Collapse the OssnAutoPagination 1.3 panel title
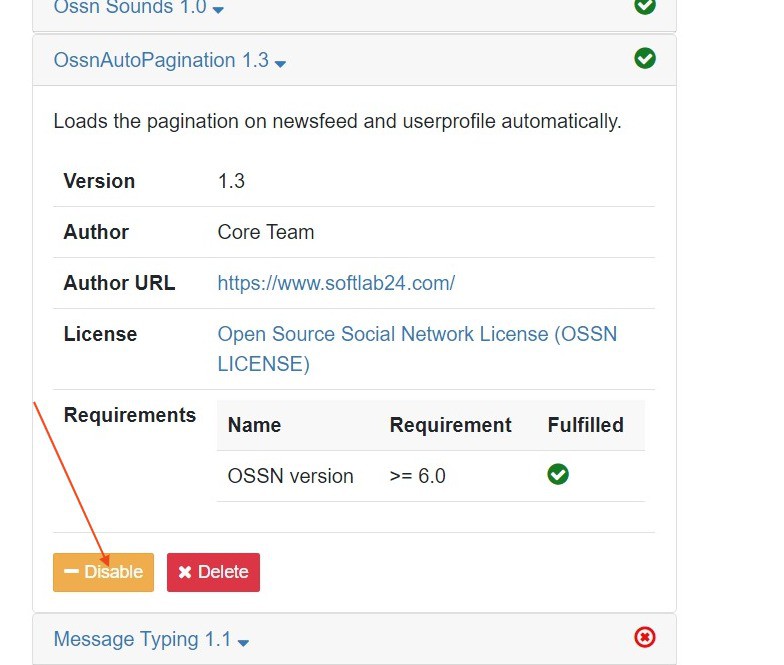The image size is (784, 665). (x=160, y=60)
